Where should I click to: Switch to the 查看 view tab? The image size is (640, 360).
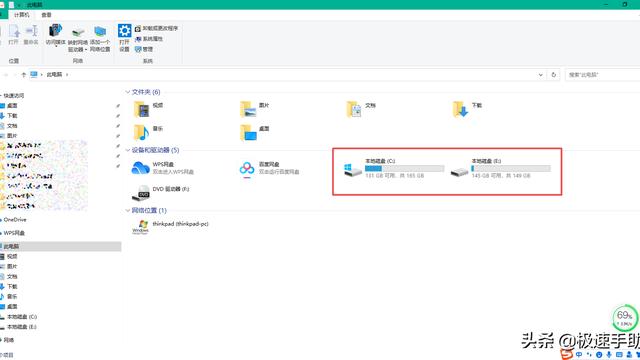[x=47, y=15]
